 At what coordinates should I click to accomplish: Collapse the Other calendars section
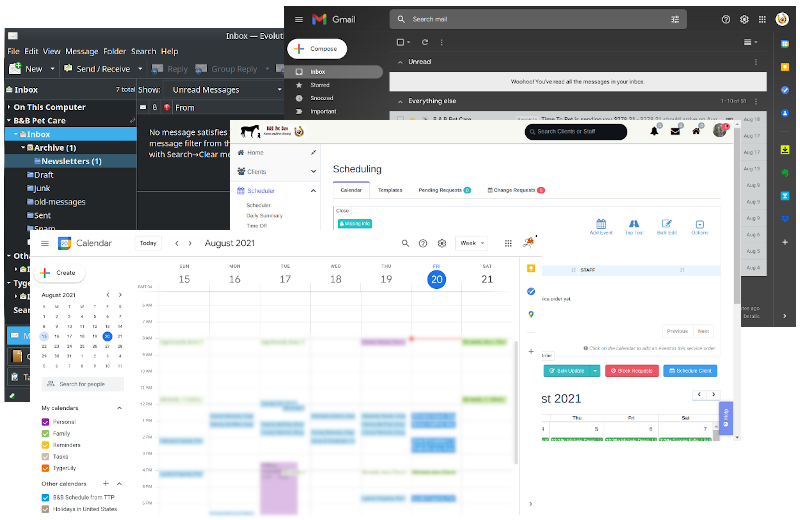click(119, 484)
